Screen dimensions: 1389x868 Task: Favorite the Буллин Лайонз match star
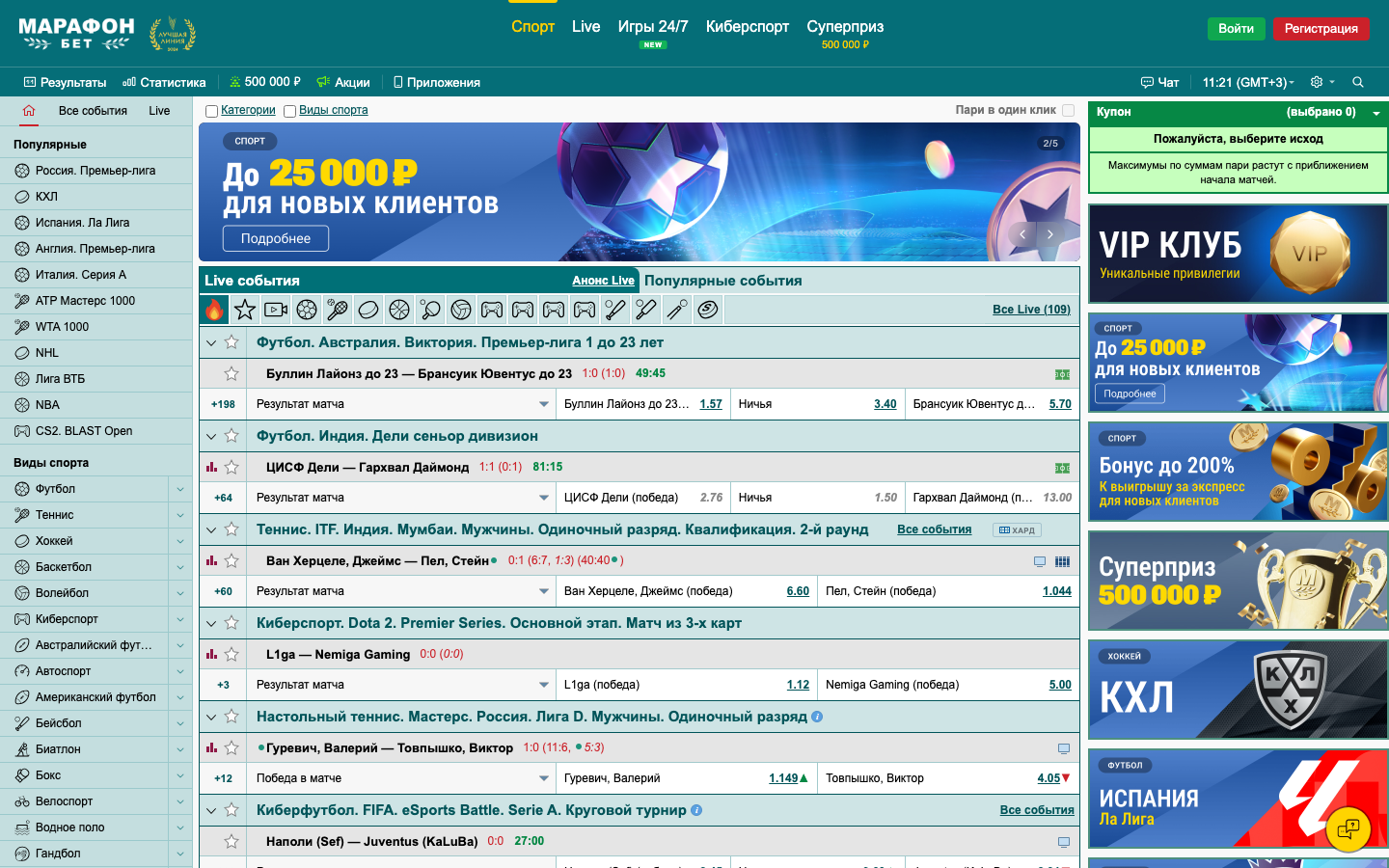click(231, 373)
